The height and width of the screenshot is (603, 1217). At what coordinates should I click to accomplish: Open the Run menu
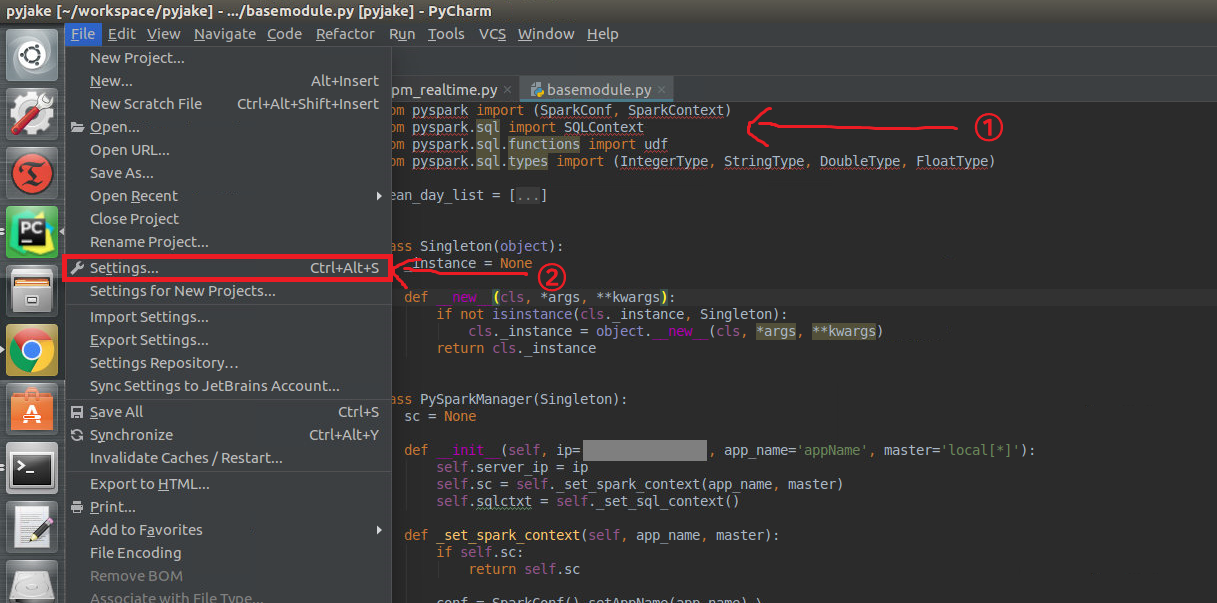tap(402, 34)
